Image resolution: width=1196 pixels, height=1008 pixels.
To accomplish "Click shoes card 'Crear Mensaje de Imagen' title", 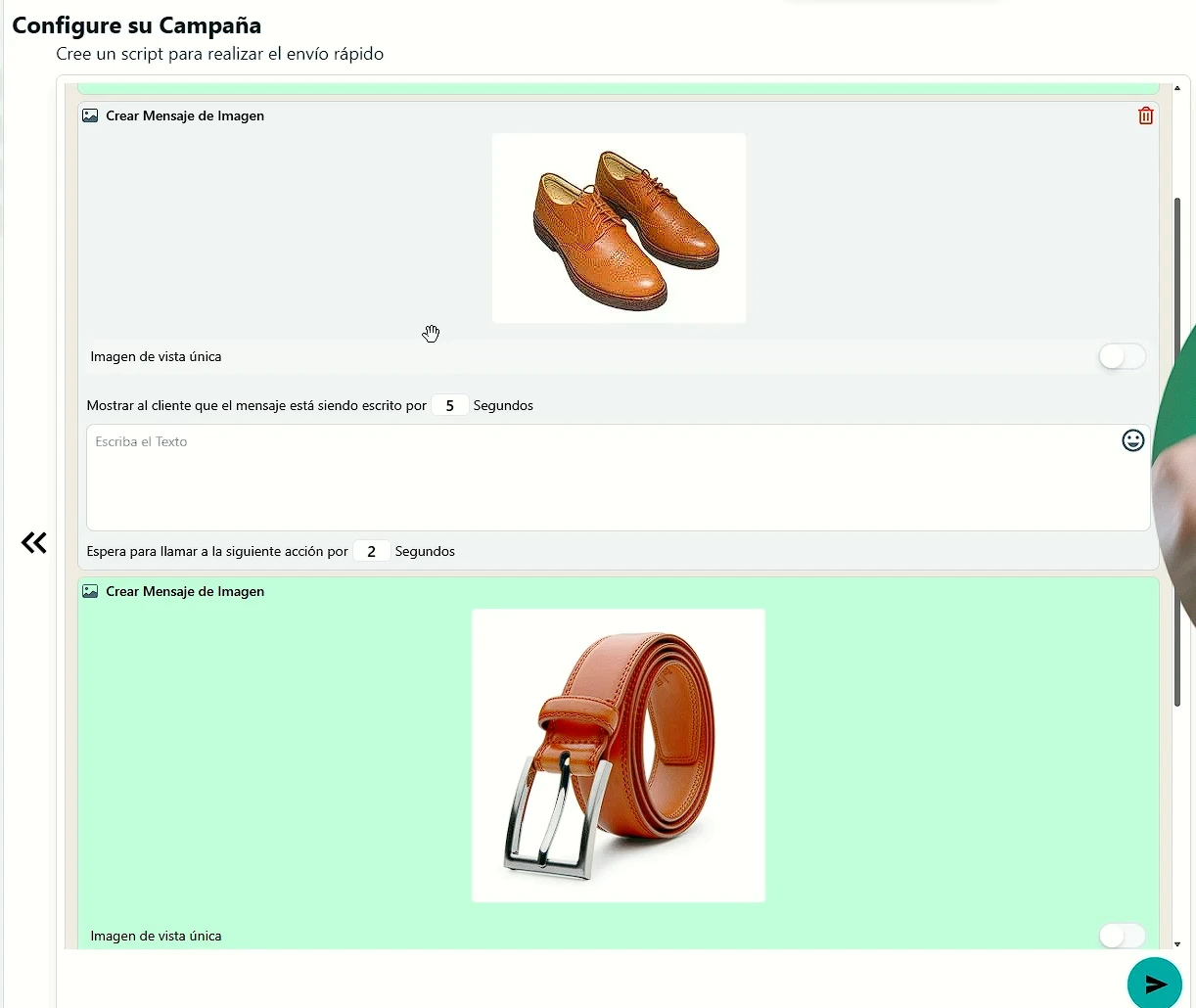I will click(x=185, y=115).
